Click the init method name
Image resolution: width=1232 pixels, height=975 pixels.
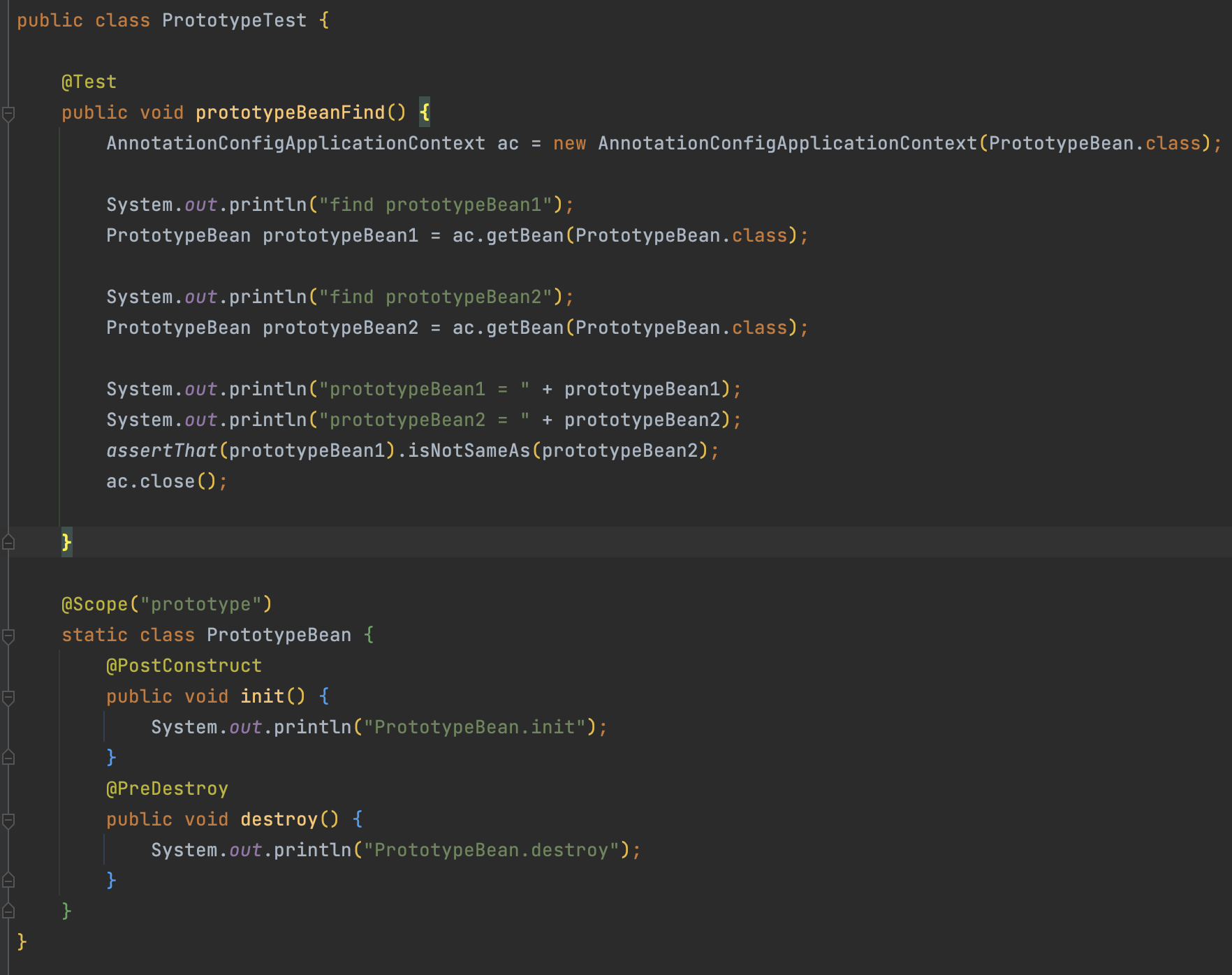[x=262, y=697]
